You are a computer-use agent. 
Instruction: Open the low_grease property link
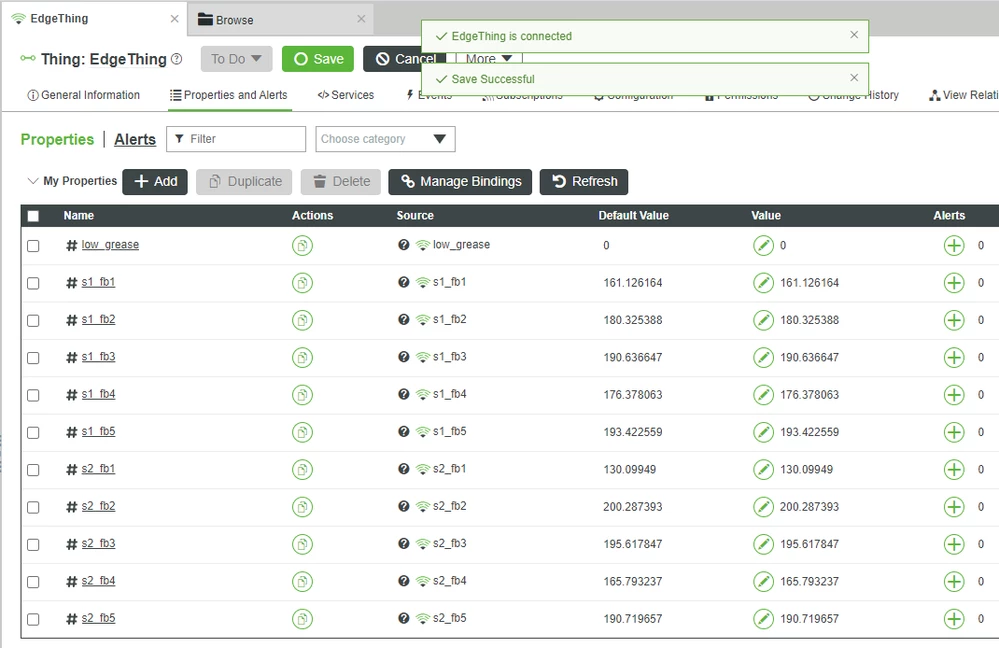pyautogui.click(x=110, y=245)
